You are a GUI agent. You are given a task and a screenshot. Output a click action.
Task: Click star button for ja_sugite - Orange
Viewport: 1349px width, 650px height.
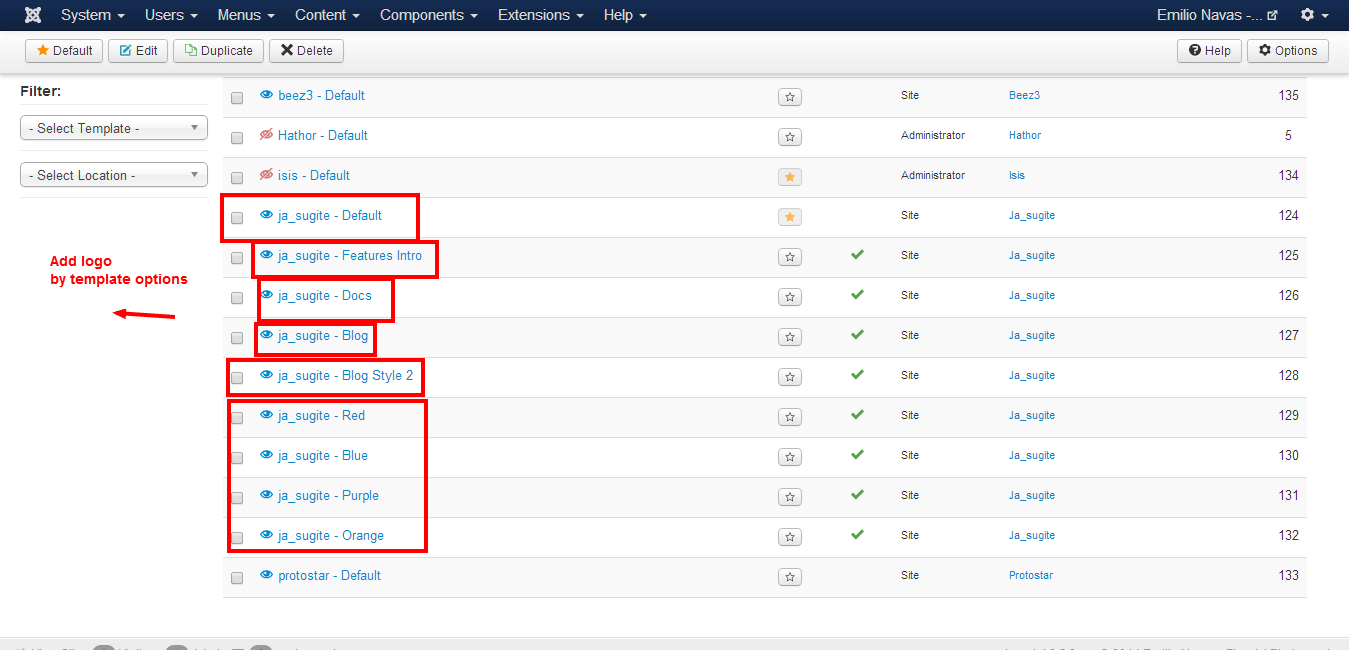point(790,537)
